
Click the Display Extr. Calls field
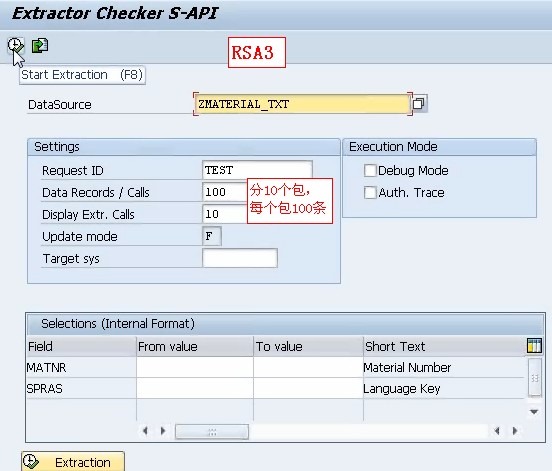click(225, 214)
